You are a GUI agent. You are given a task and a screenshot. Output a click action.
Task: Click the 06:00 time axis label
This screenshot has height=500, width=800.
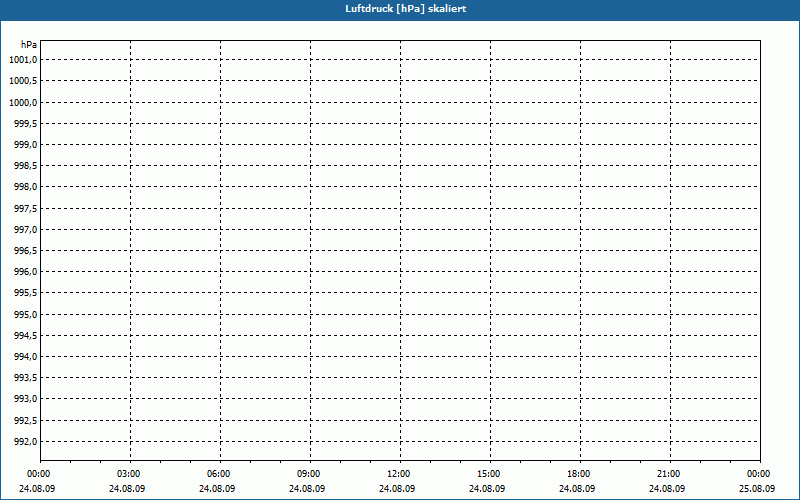pyautogui.click(x=218, y=474)
